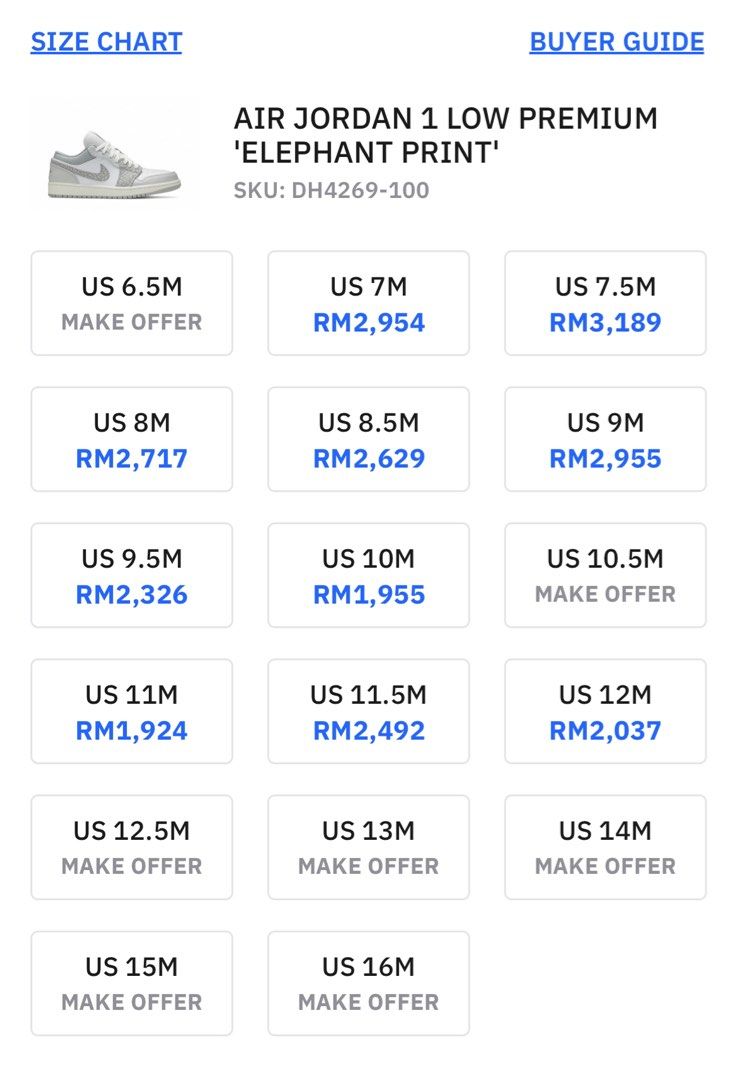The height and width of the screenshot is (1080, 730).
Task: Open the Buyer Guide link
Action: (x=616, y=42)
